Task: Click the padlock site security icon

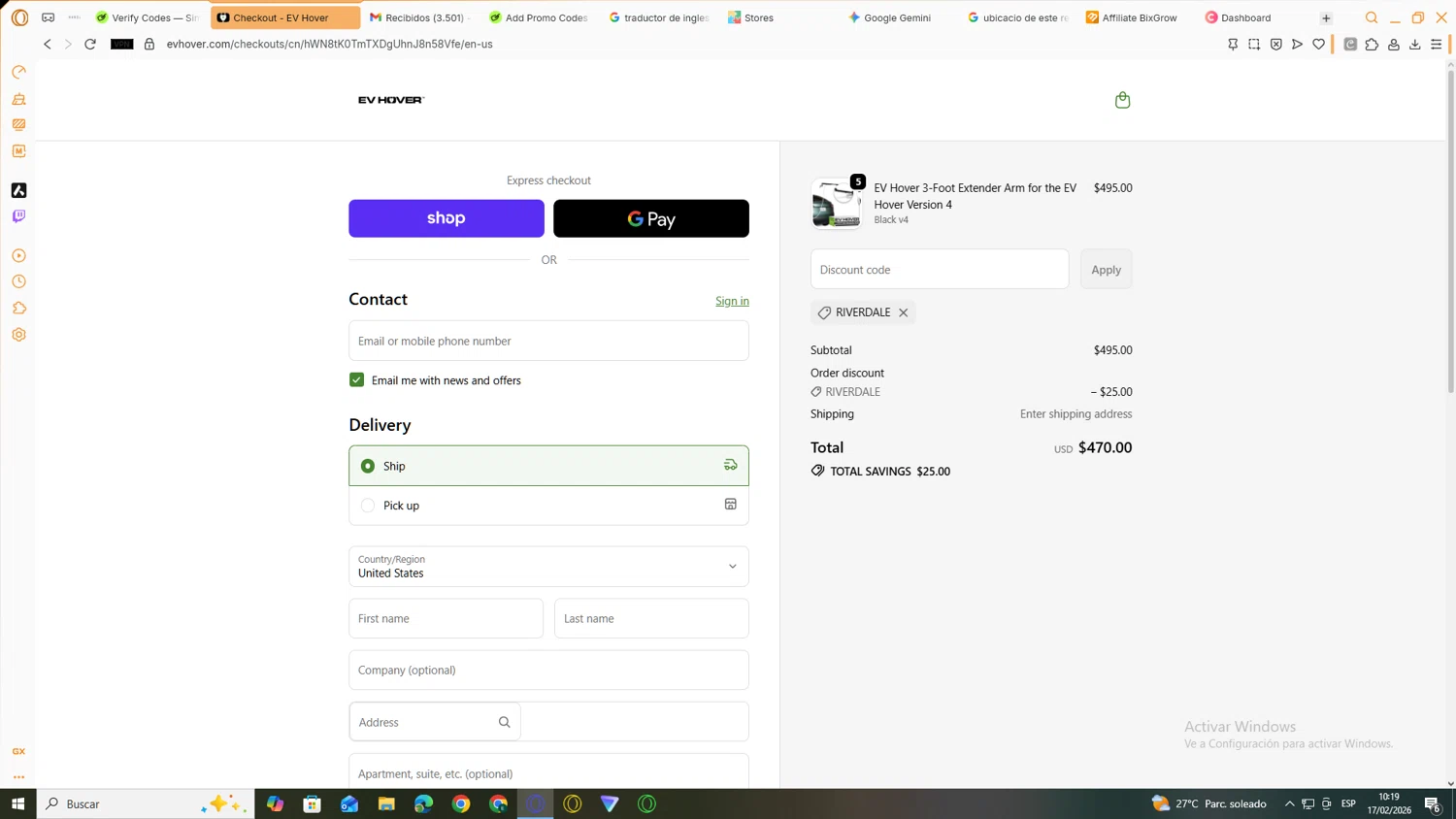Action: coord(149,44)
